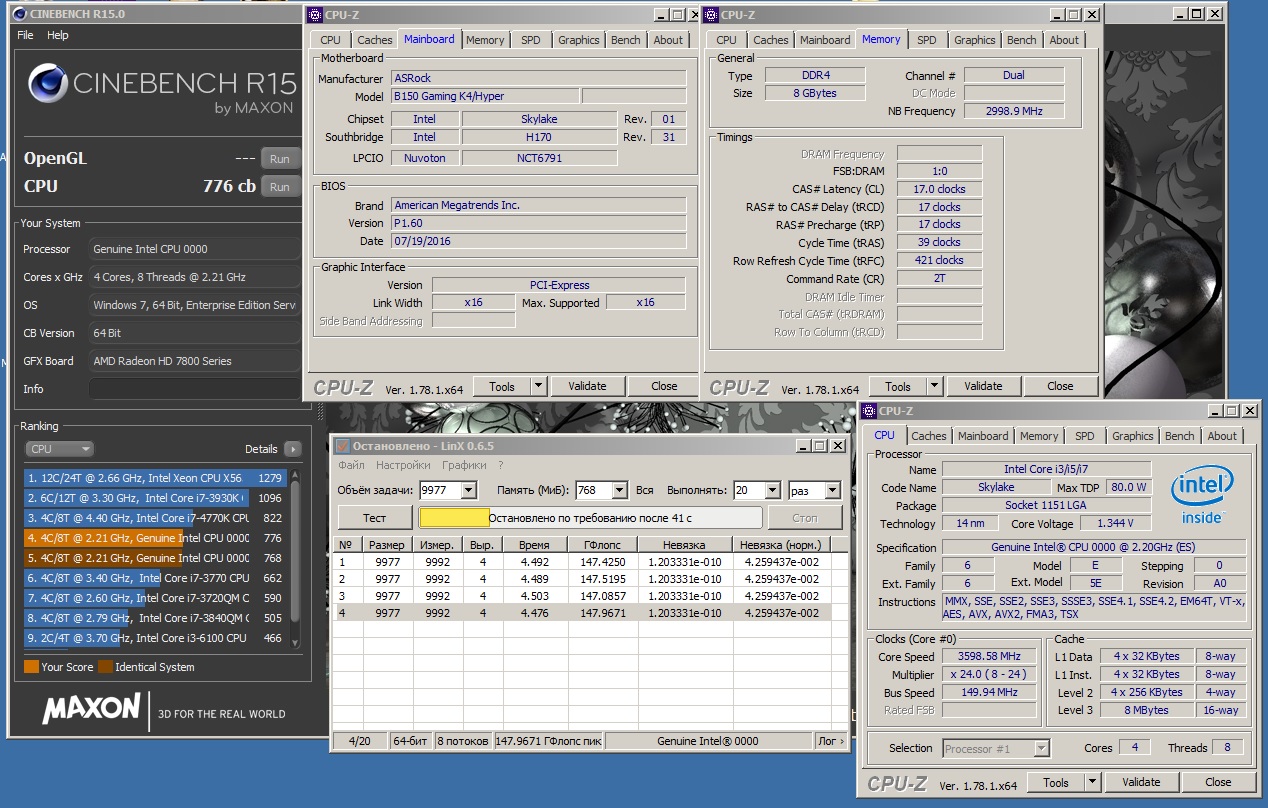Viewport: 1268px width, 808px height.
Task: Open Tools dropdown arrow in CPU-Z Memory window
Action: click(934, 386)
